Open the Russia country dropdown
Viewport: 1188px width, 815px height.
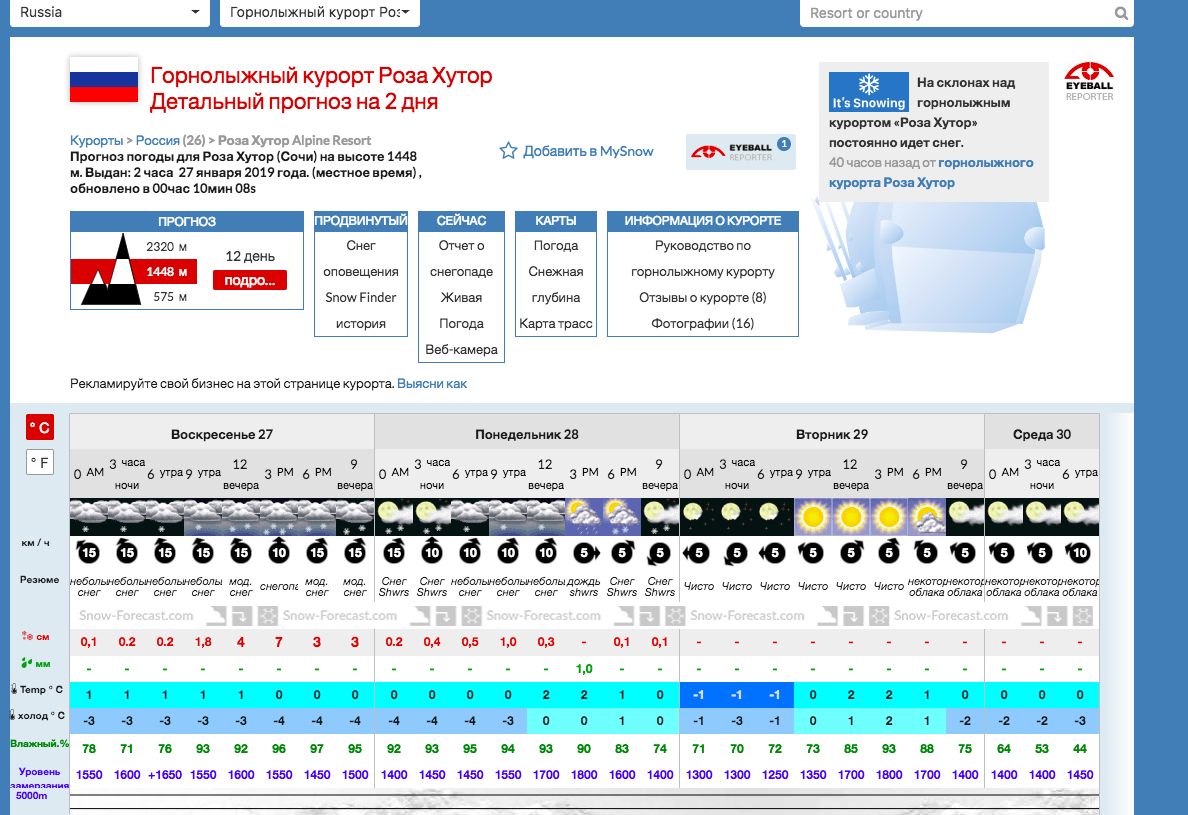(110, 13)
